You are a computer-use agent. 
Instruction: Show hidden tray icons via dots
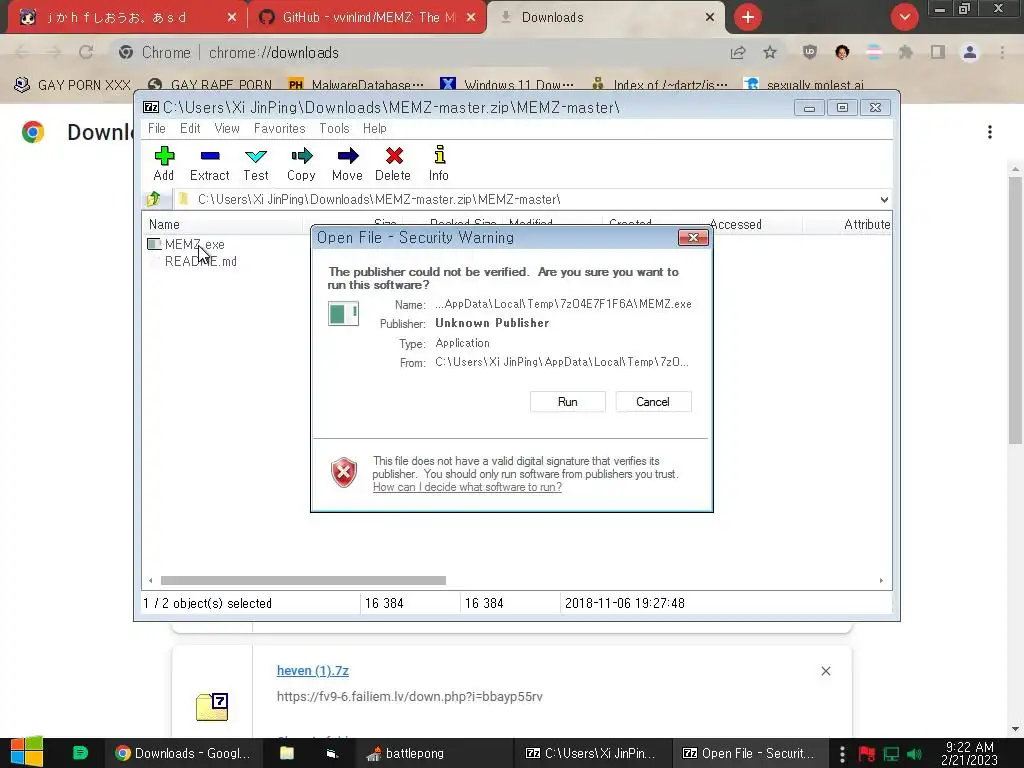[842, 754]
